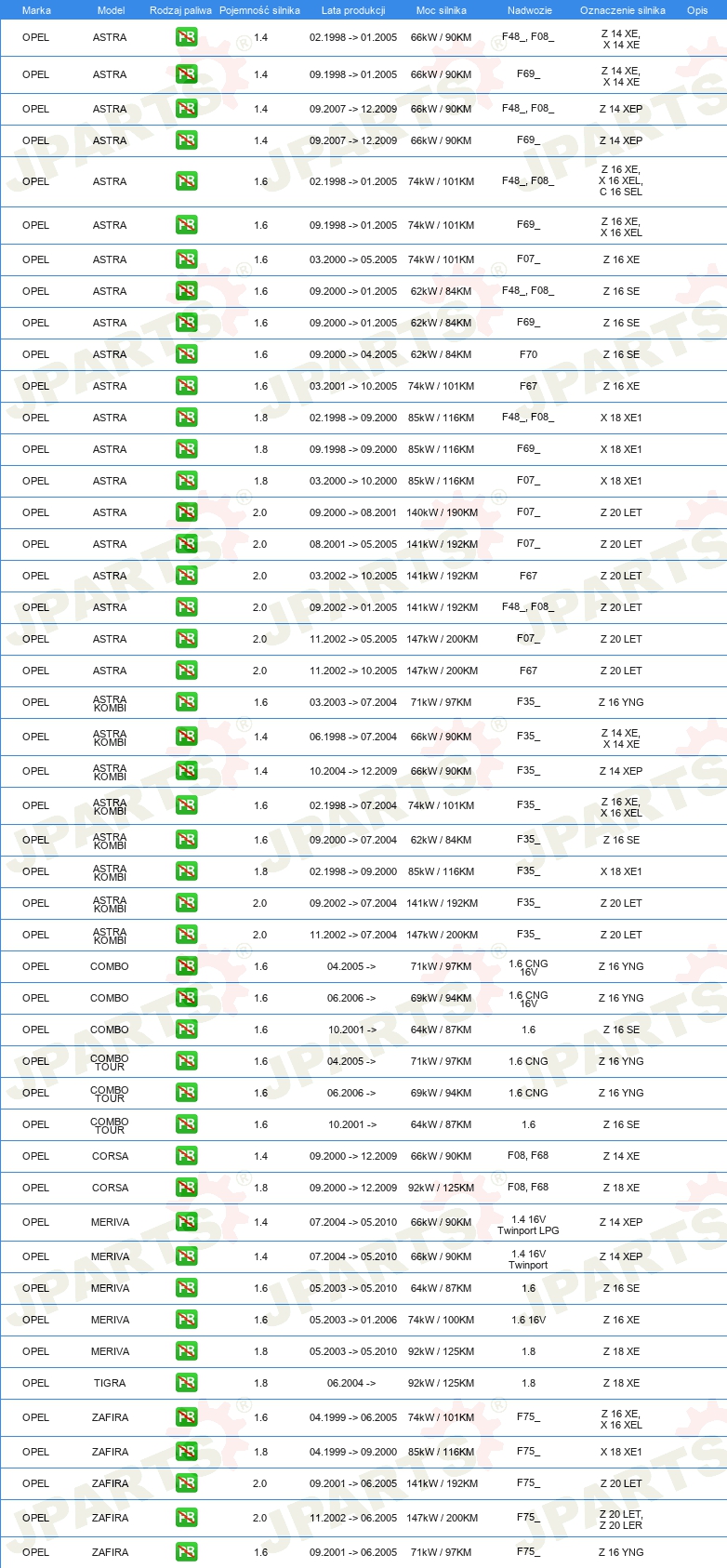Click fuel icon in Astra 08.2001 -> 05.2005 row
The height and width of the screenshot is (1568, 727).
coord(186,544)
